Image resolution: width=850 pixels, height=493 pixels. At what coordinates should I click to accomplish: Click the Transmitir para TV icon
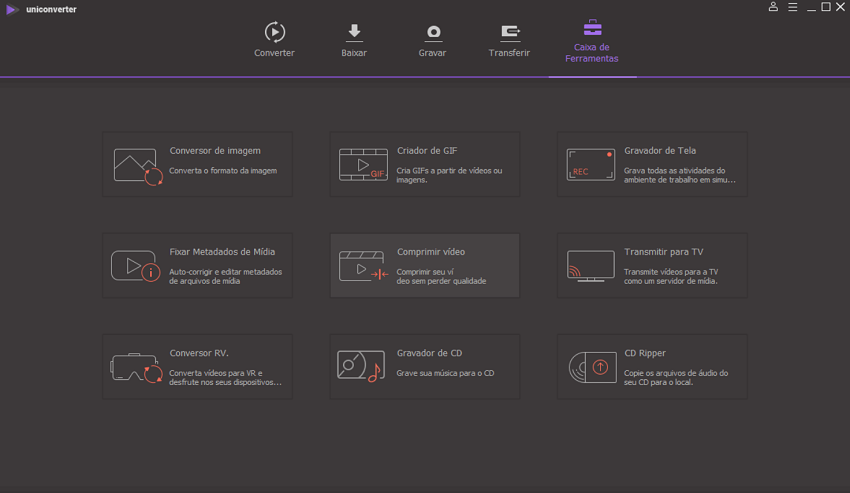[590, 266]
